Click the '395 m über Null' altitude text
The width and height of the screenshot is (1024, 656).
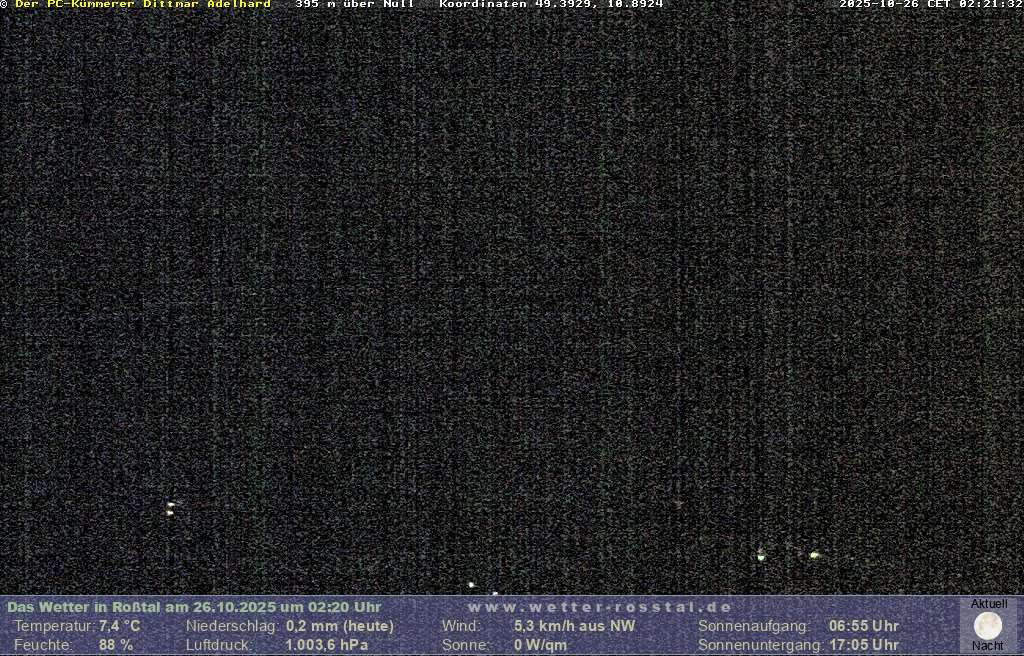(x=355, y=5)
